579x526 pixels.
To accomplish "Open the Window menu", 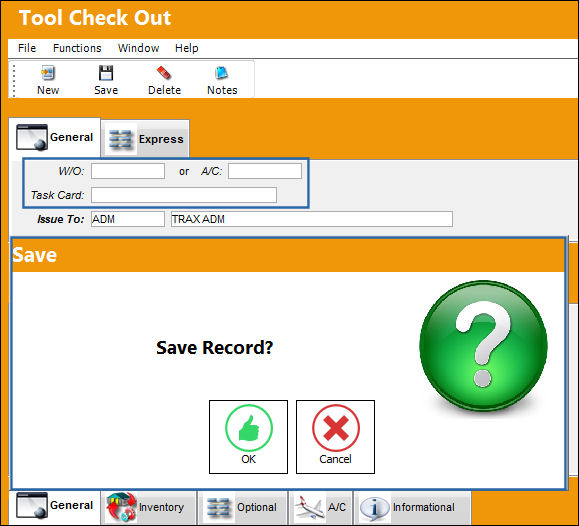I will coord(138,48).
